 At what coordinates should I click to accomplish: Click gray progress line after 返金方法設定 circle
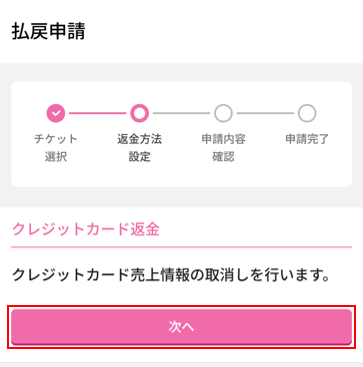(x=181, y=113)
